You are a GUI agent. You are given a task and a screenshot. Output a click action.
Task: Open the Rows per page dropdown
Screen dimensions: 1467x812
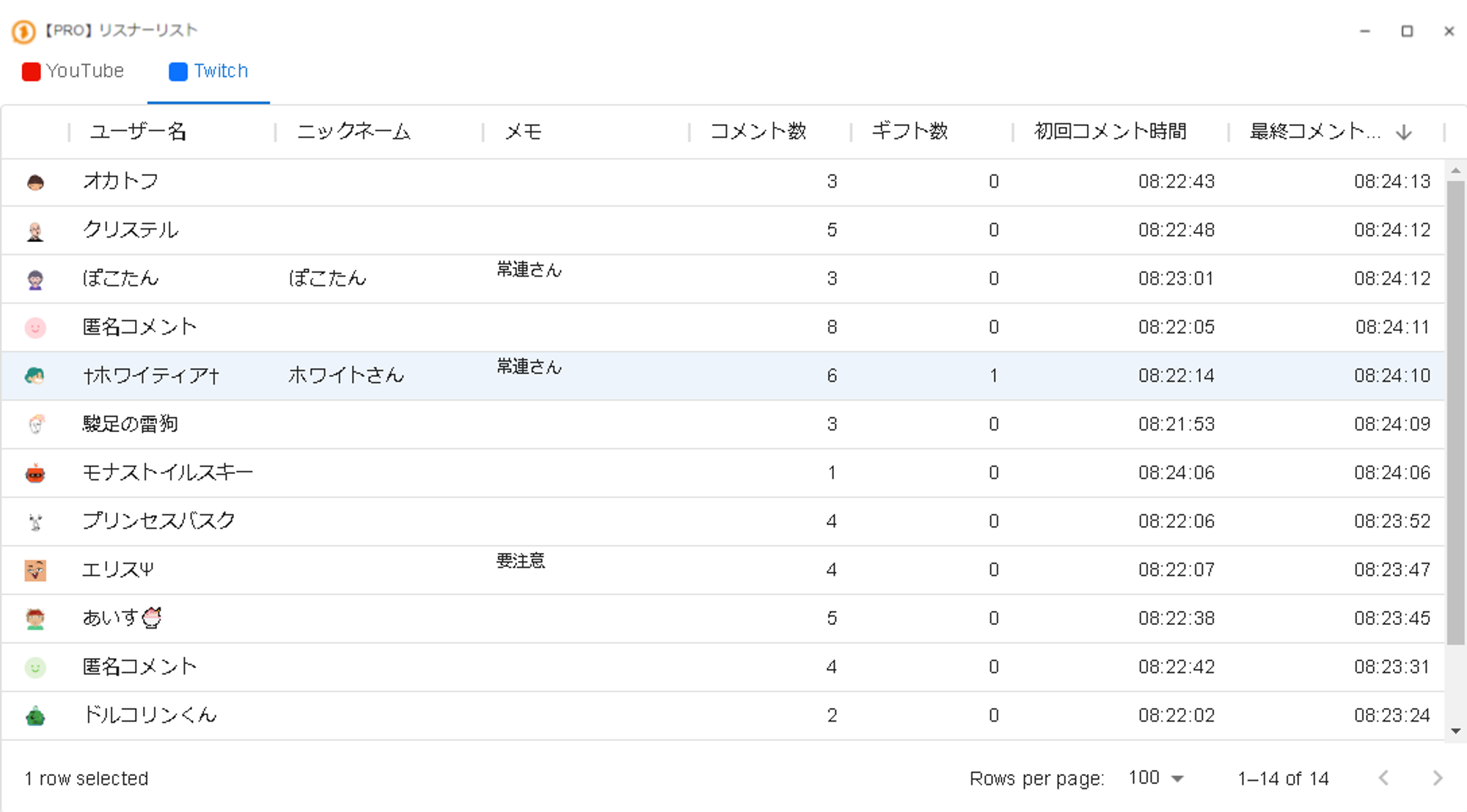click(1156, 778)
